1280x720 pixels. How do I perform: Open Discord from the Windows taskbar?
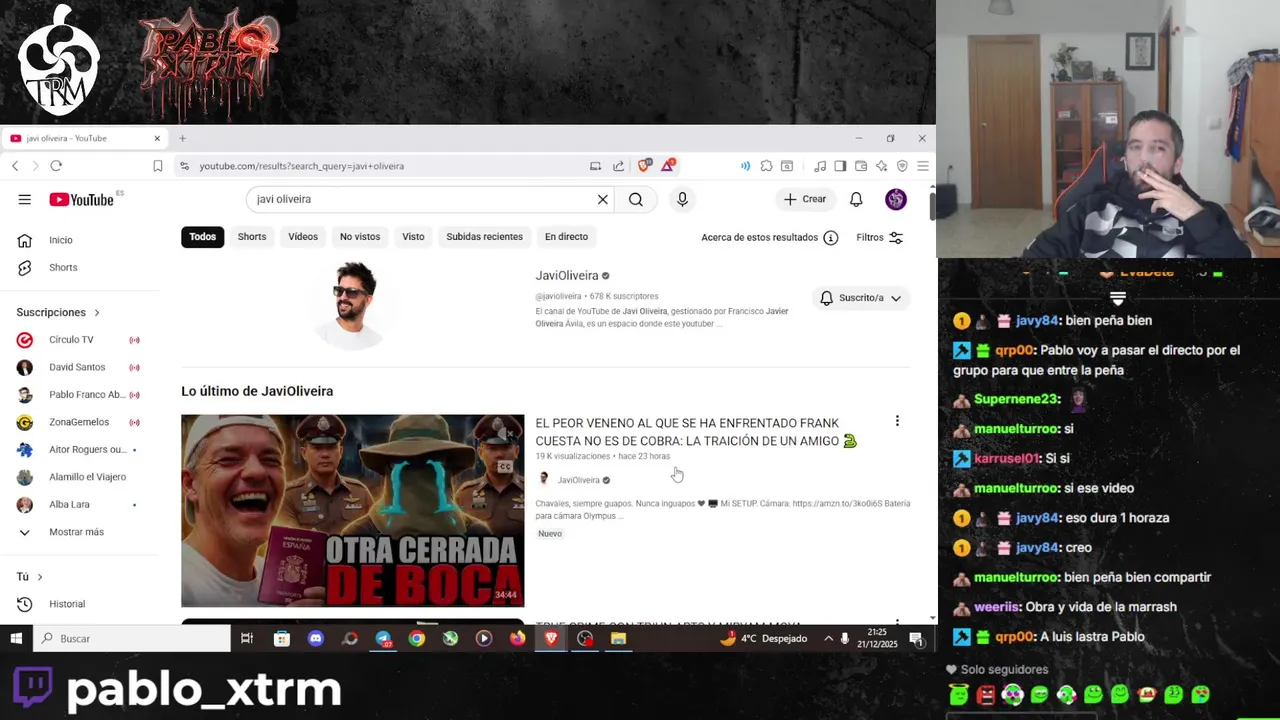coord(316,638)
